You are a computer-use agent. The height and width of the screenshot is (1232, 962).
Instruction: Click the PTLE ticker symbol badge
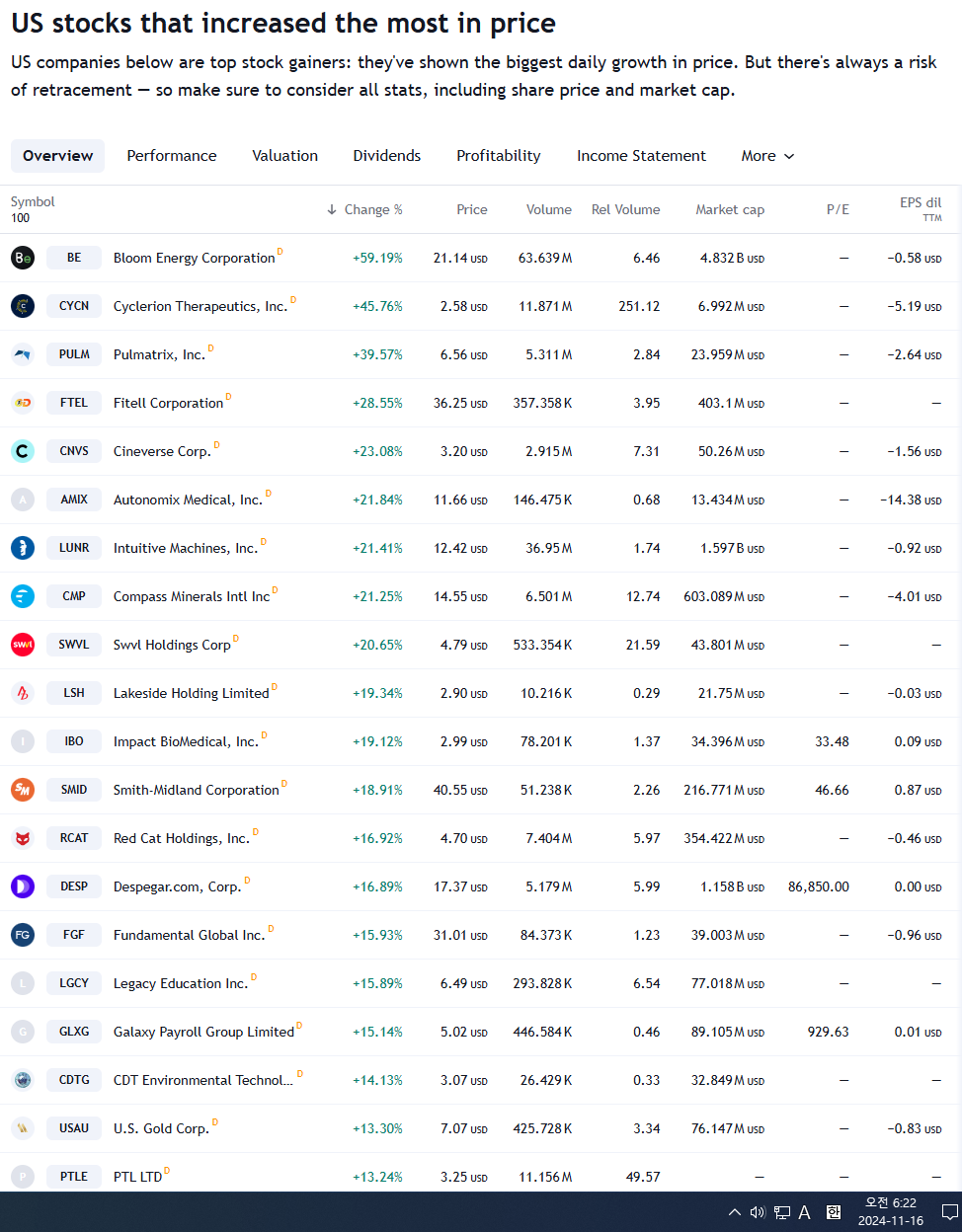tap(74, 1177)
